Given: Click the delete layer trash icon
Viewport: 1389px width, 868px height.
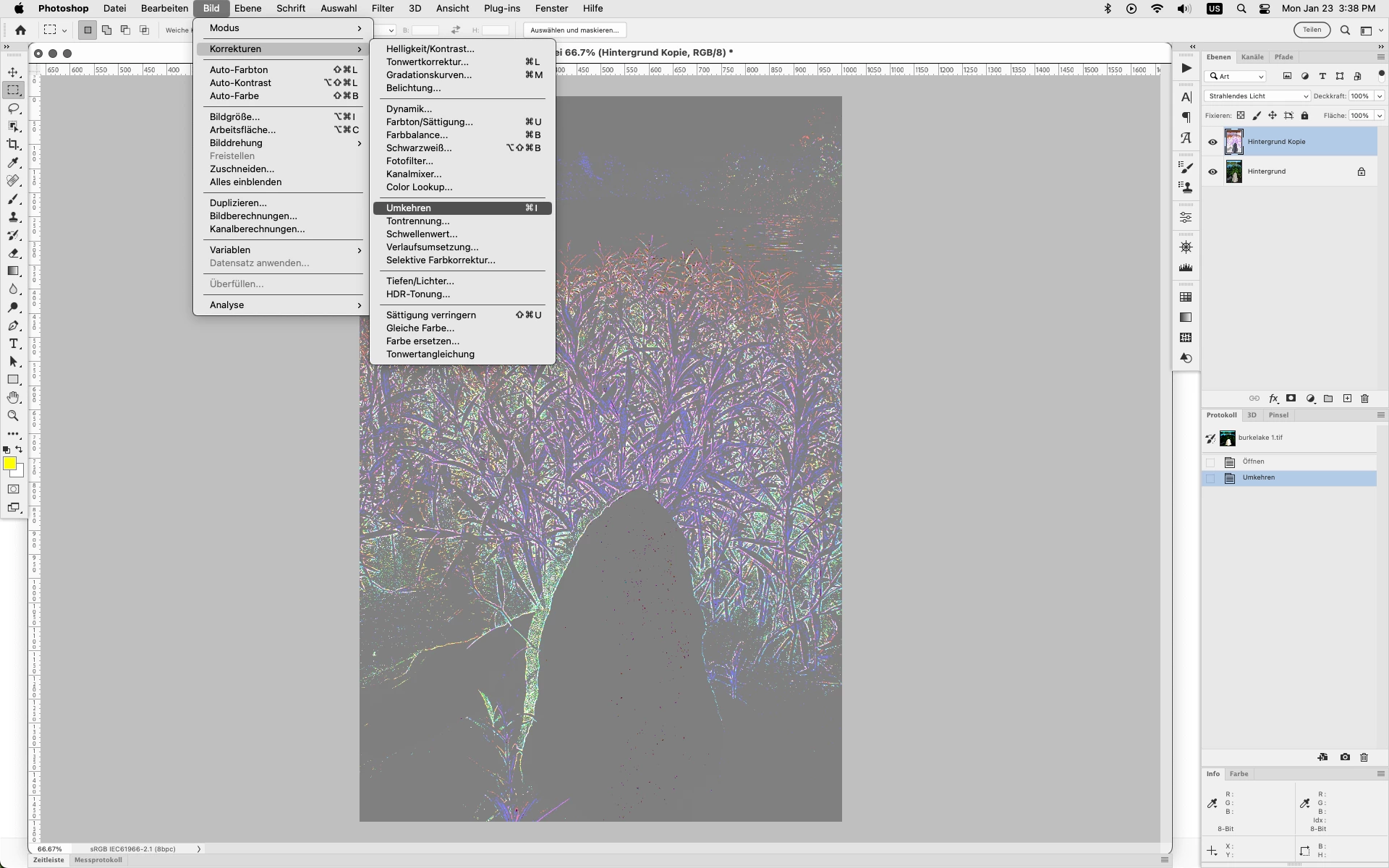Looking at the screenshot, I should (x=1365, y=399).
